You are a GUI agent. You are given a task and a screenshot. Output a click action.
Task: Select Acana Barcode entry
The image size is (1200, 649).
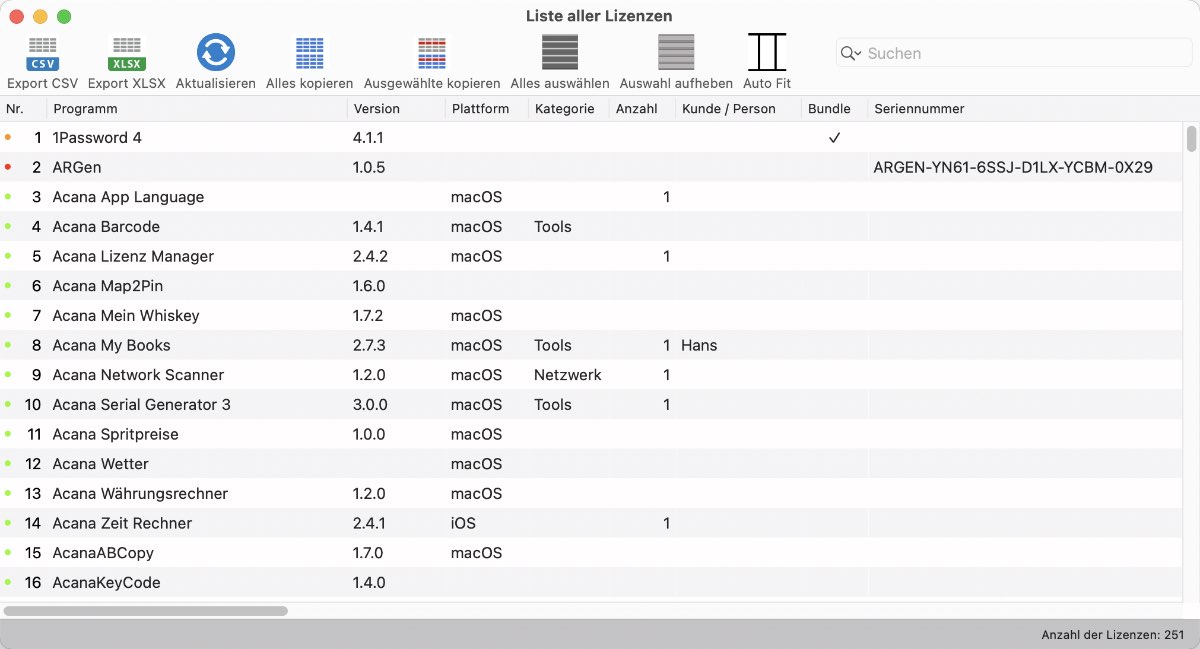592,227
